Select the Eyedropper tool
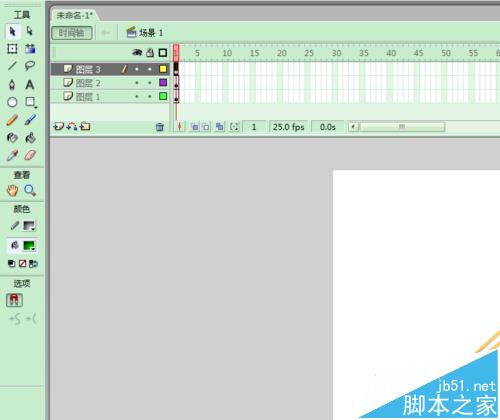The height and width of the screenshot is (420, 500). [x=12, y=155]
